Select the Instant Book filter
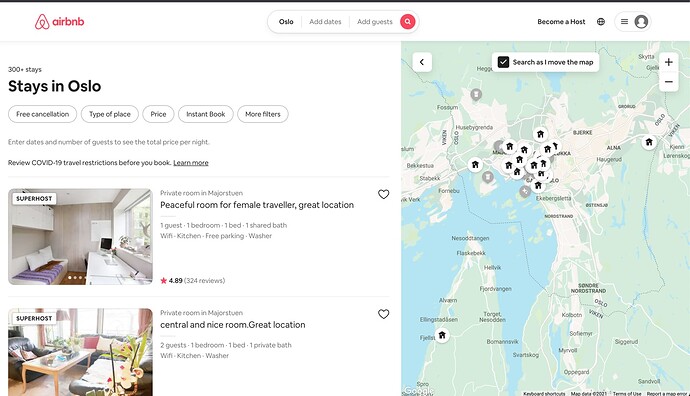This screenshot has width=690, height=396. (206, 114)
